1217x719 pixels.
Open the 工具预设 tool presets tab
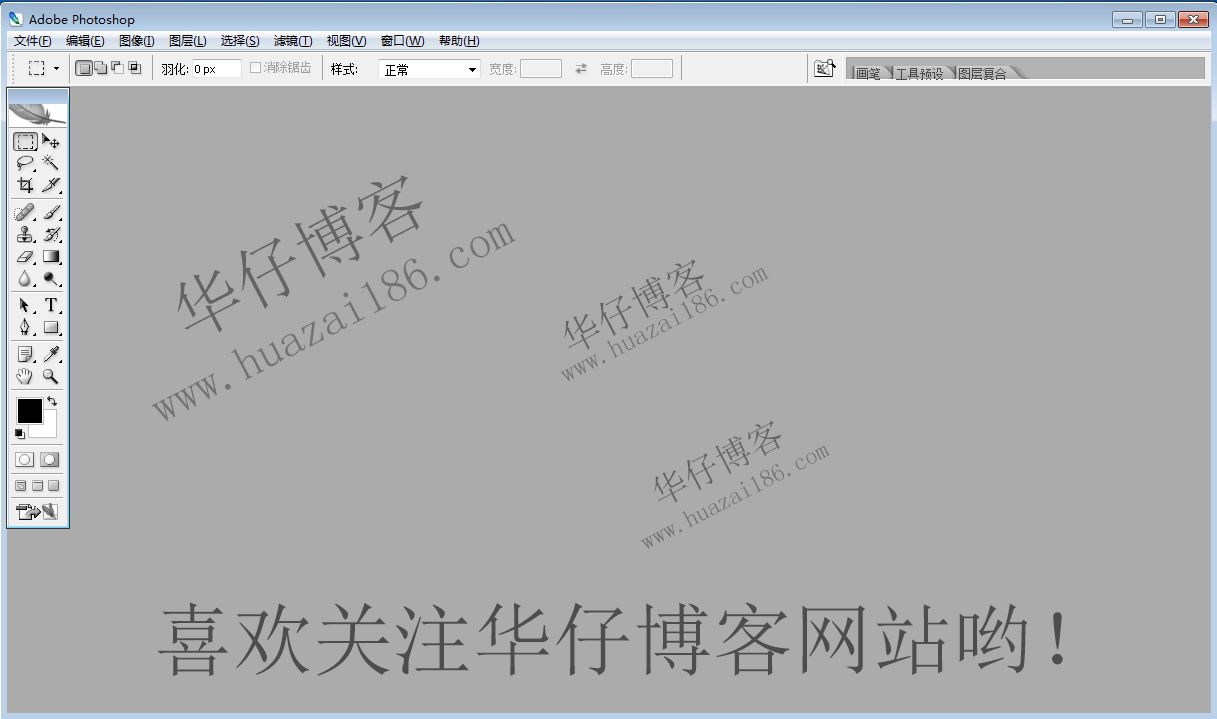pos(919,73)
